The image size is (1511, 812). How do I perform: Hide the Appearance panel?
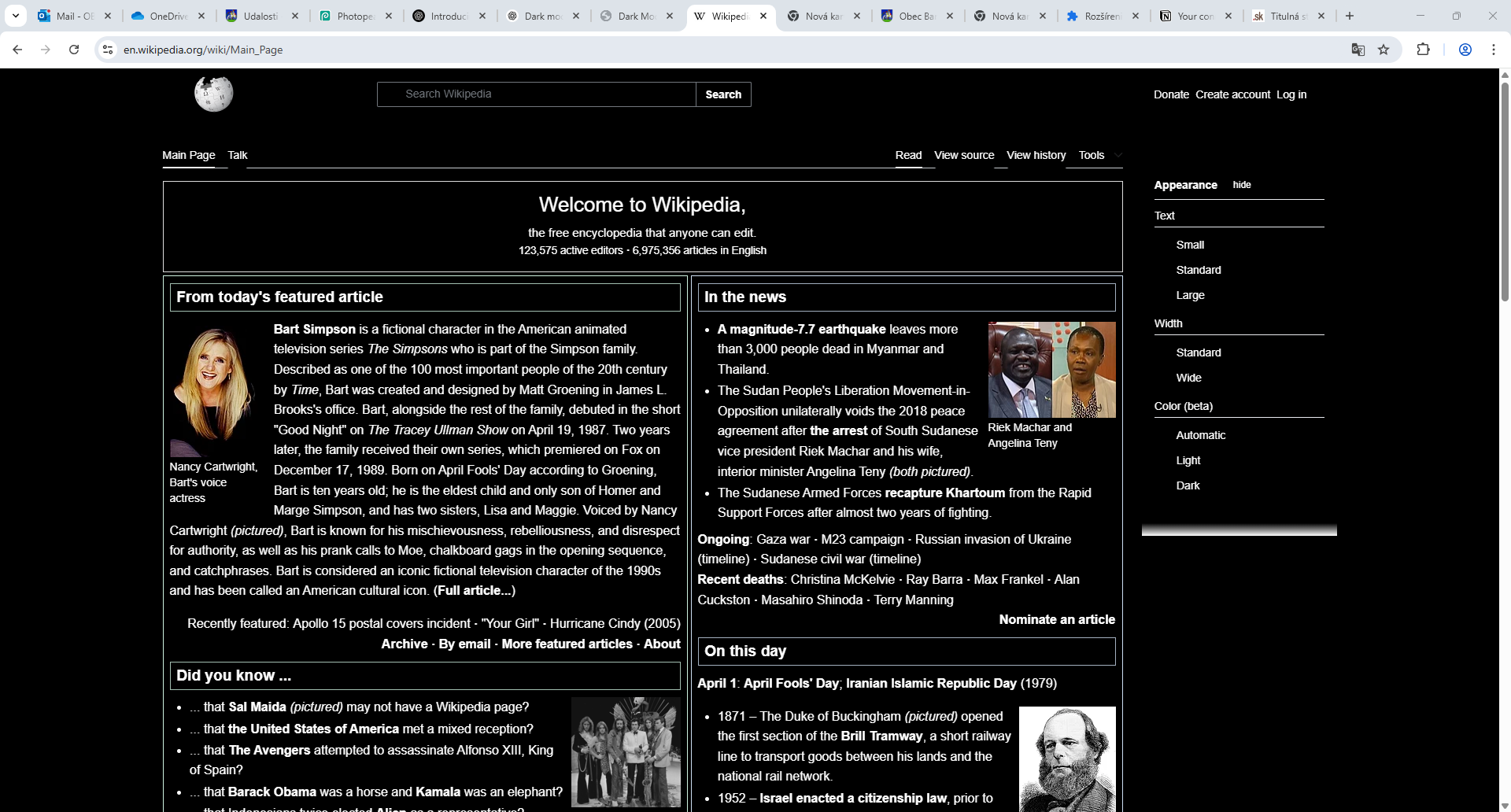[x=1242, y=185]
